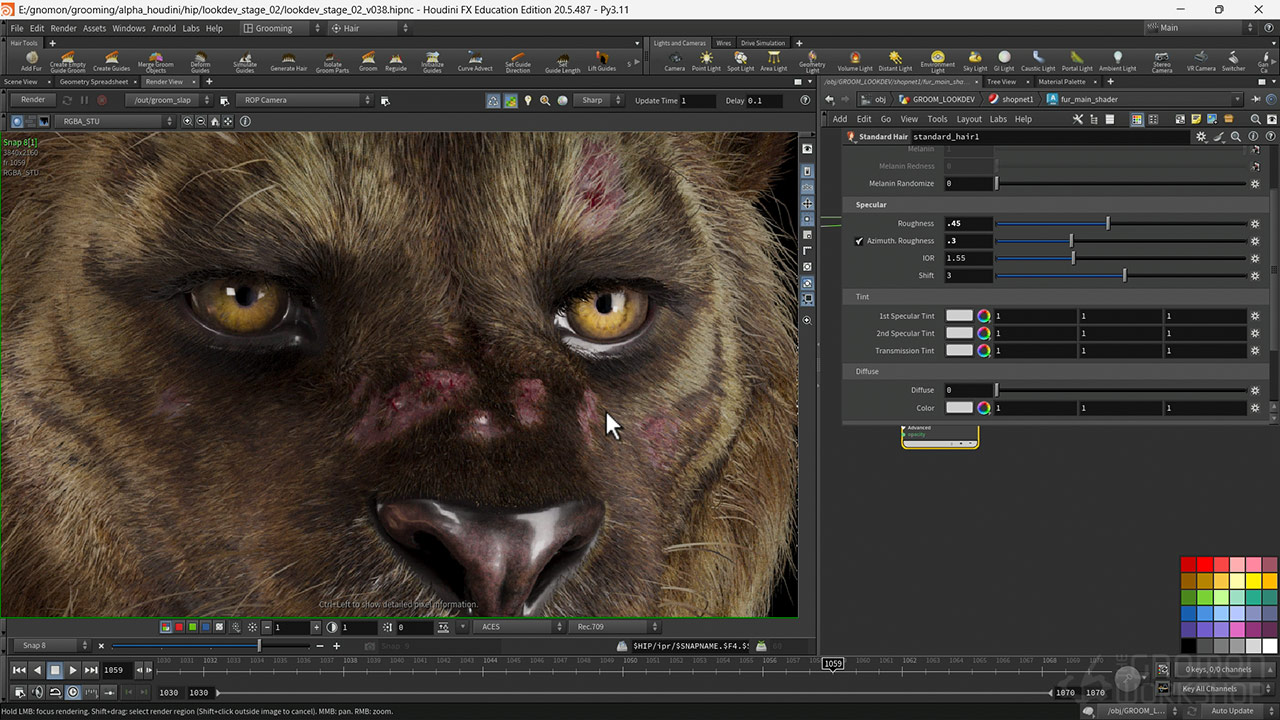1280x720 pixels.
Task: Open the Tools menu in the network editor
Action: click(x=937, y=118)
